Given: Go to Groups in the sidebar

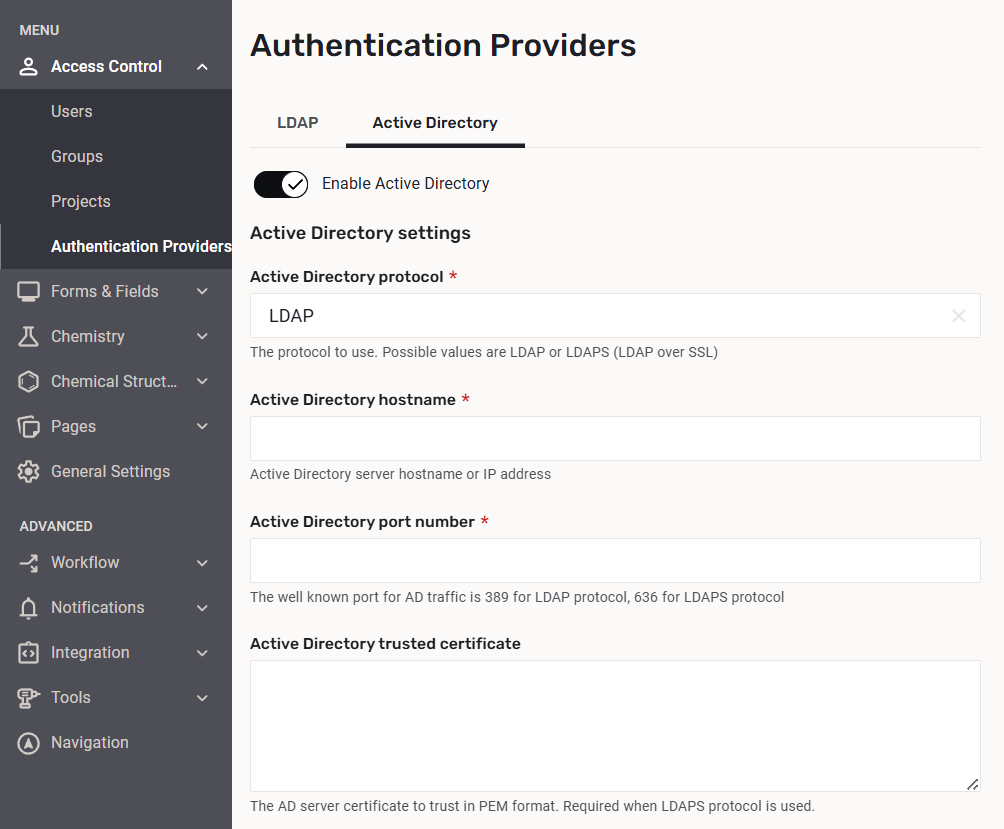Looking at the screenshot, I should pyautogui.click(x=77, y=157).
